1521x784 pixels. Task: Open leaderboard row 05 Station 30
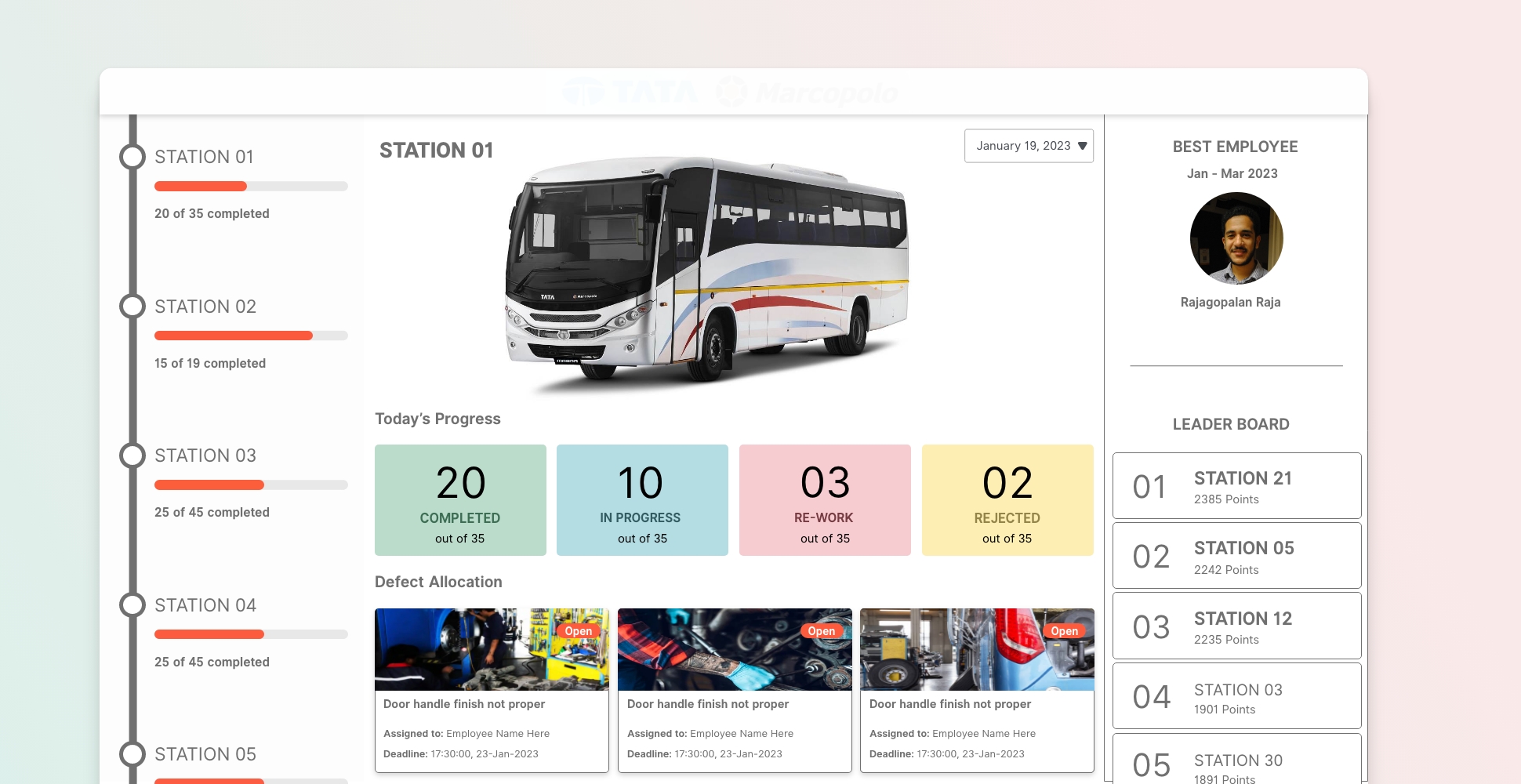tap(1237, 759)
